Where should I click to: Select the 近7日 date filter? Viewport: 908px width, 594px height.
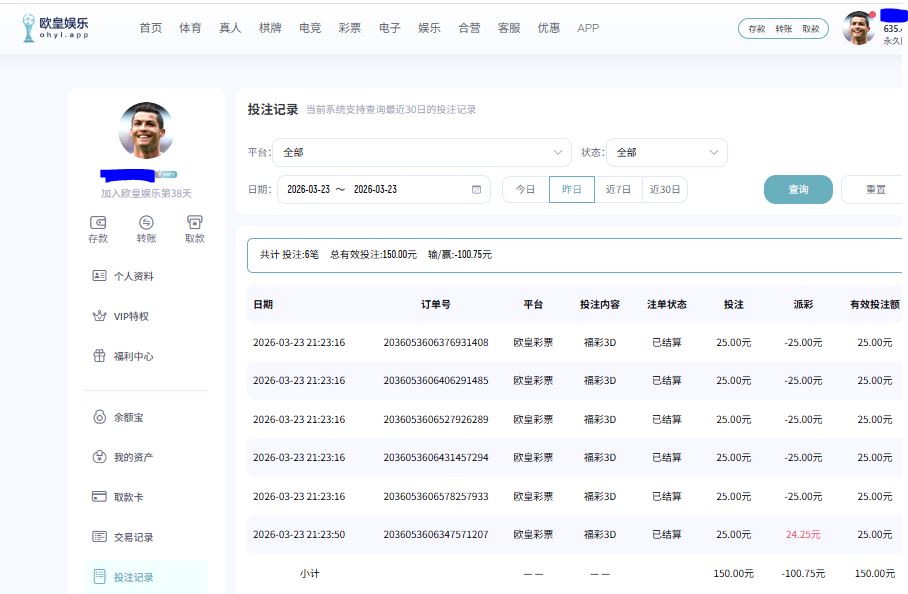point(618,189)
